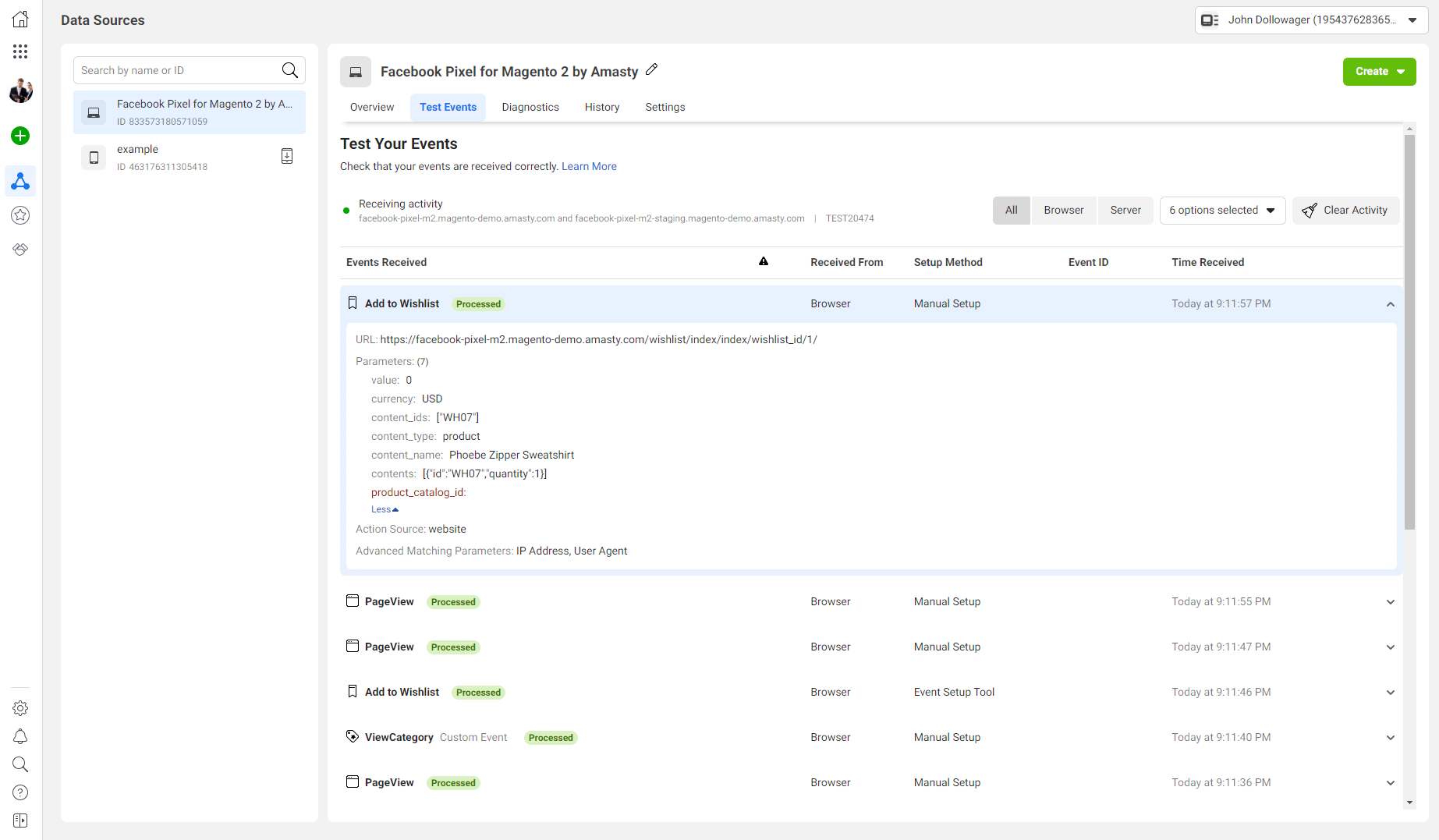The width and height of the screenshot is (1439, 840).
Task: Switch to the Diagnostics tab
Action: point(530,108)
